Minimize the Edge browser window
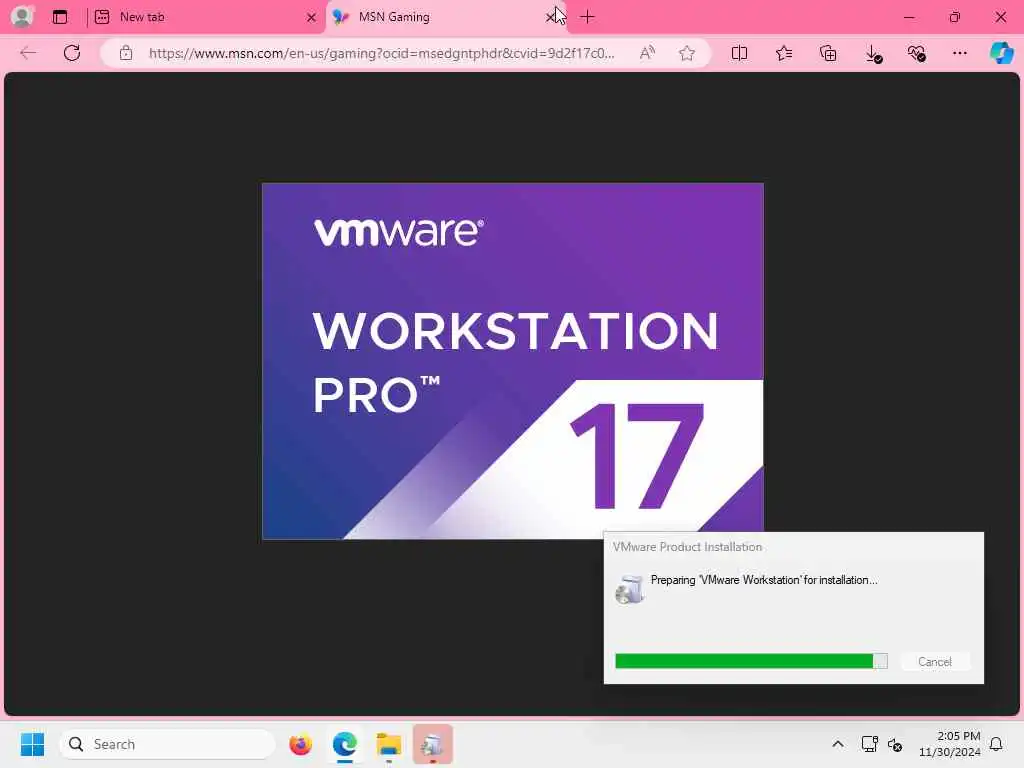The width and height of the screenshot is (1024, 768). coord(909,17)
